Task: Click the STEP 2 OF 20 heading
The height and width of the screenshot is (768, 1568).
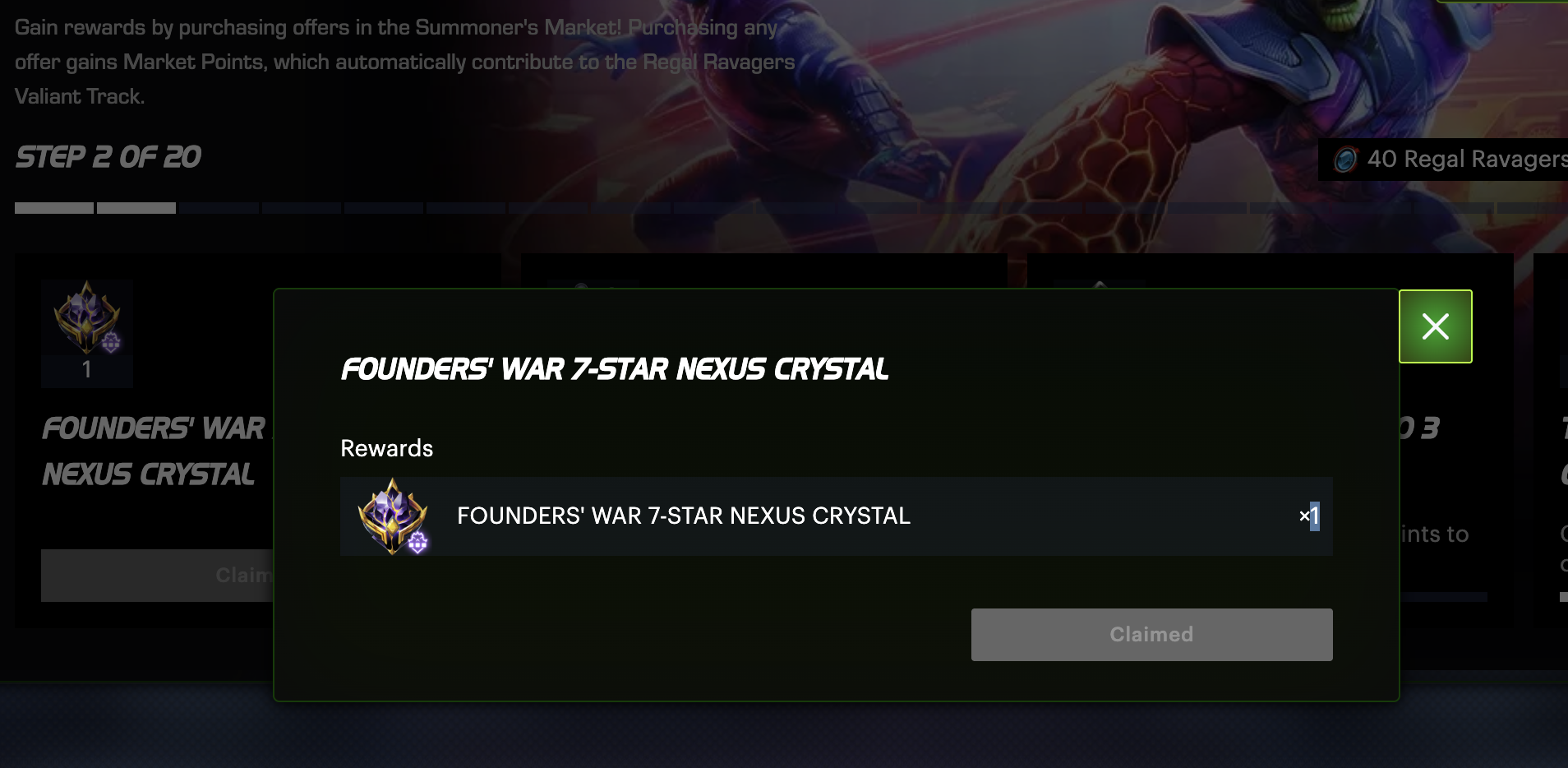Action: click(x=108, y=157)
